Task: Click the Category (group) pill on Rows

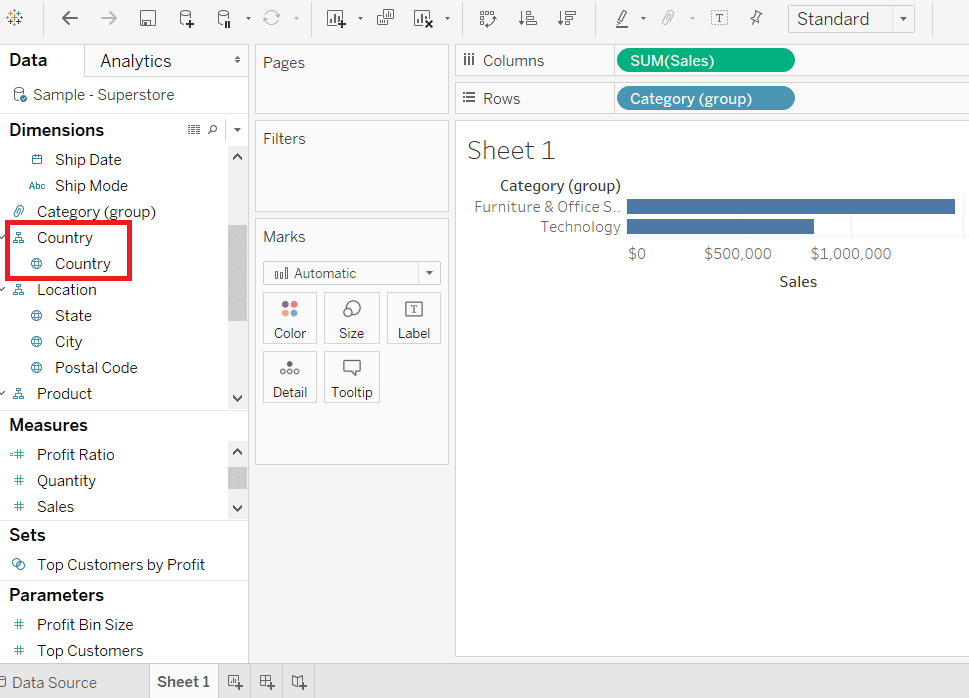Action: pos(705,98)
